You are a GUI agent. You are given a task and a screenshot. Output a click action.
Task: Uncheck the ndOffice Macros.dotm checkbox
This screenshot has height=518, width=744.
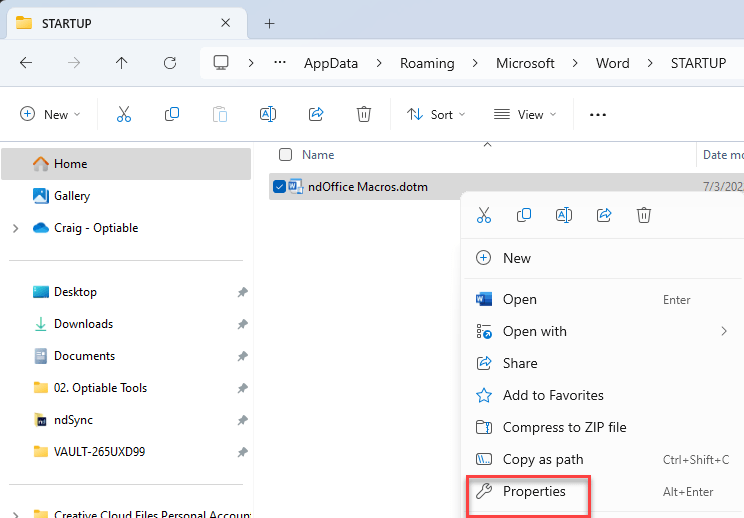point(279,187)
